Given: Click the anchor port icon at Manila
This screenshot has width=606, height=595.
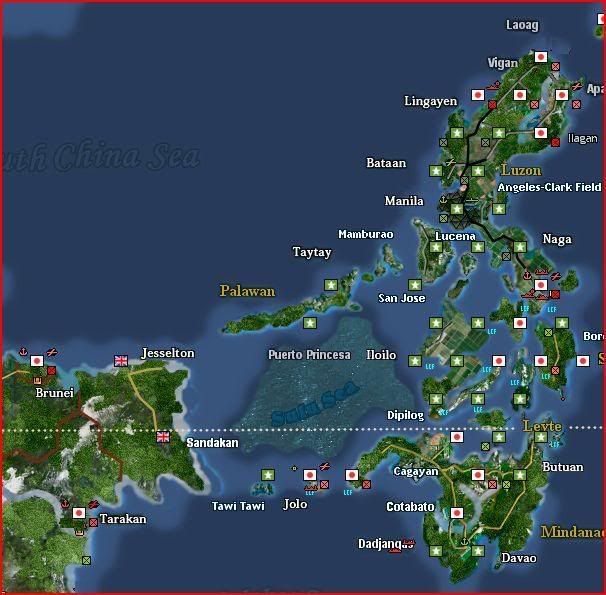Looking at the screenshot, I should point(443,200).
